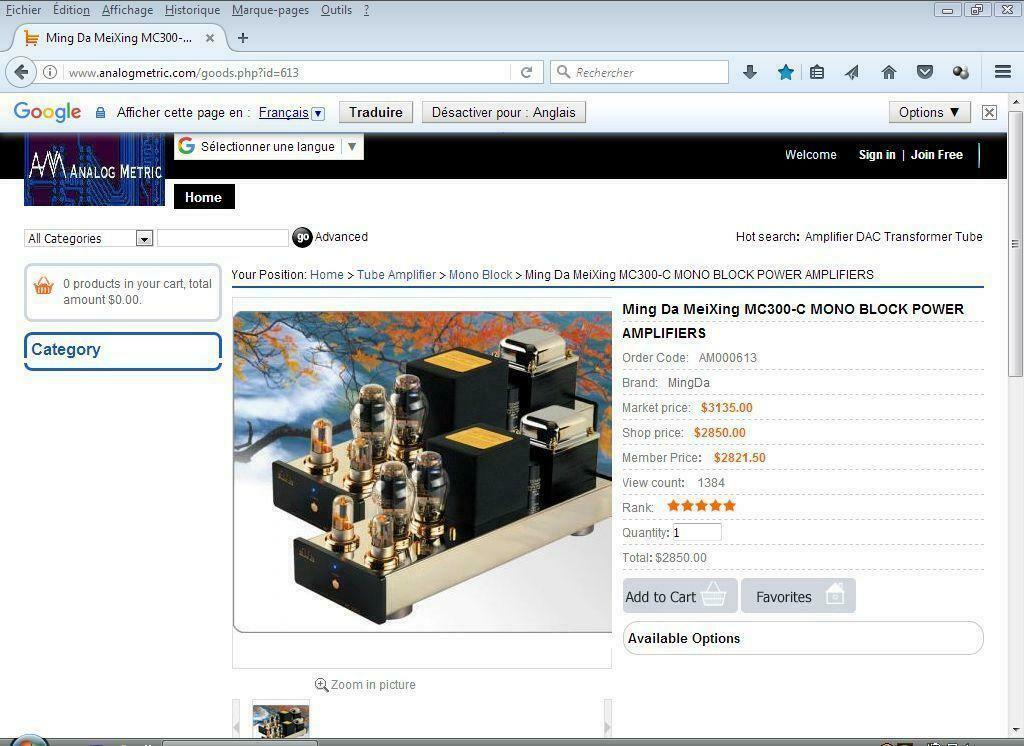Open the Affichage menu
1024x746 pixels.
coord(127,10)
